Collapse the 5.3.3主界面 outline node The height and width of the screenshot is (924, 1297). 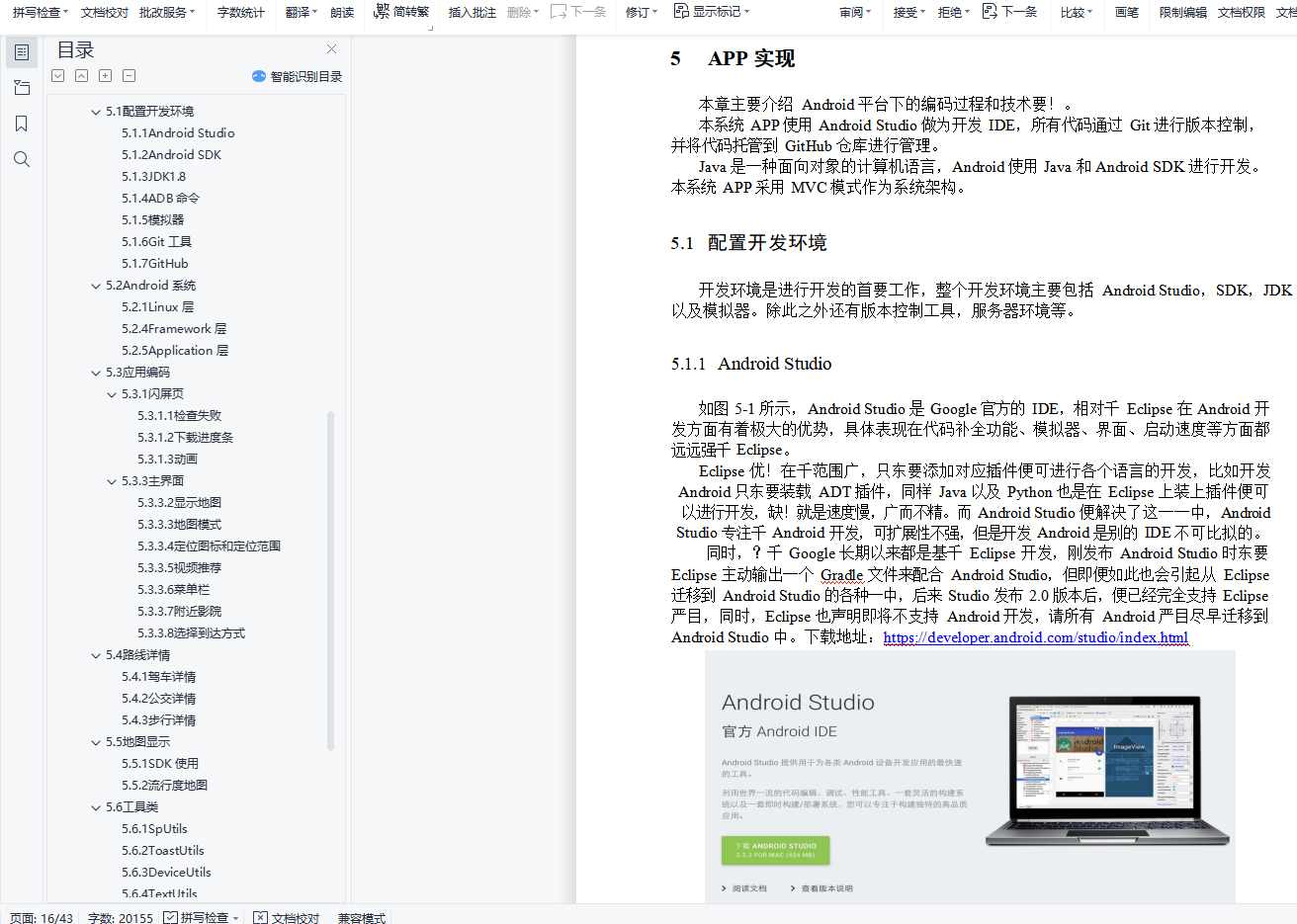point(112,481)
